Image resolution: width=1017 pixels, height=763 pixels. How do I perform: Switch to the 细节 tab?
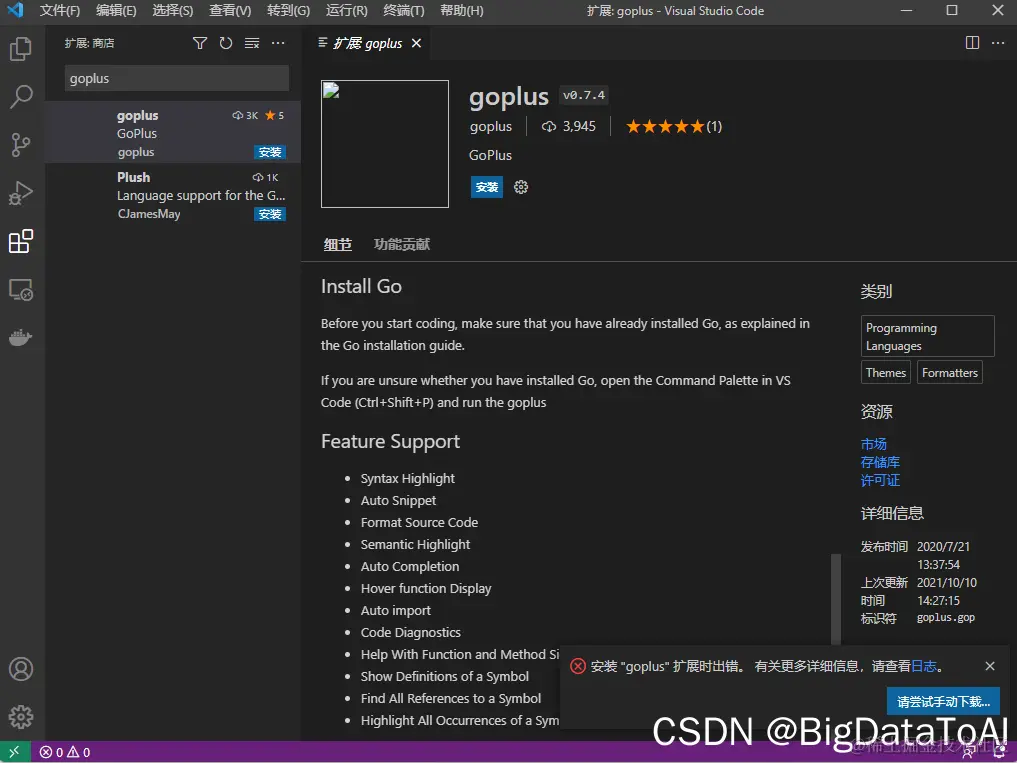click(x=337, y=245)
